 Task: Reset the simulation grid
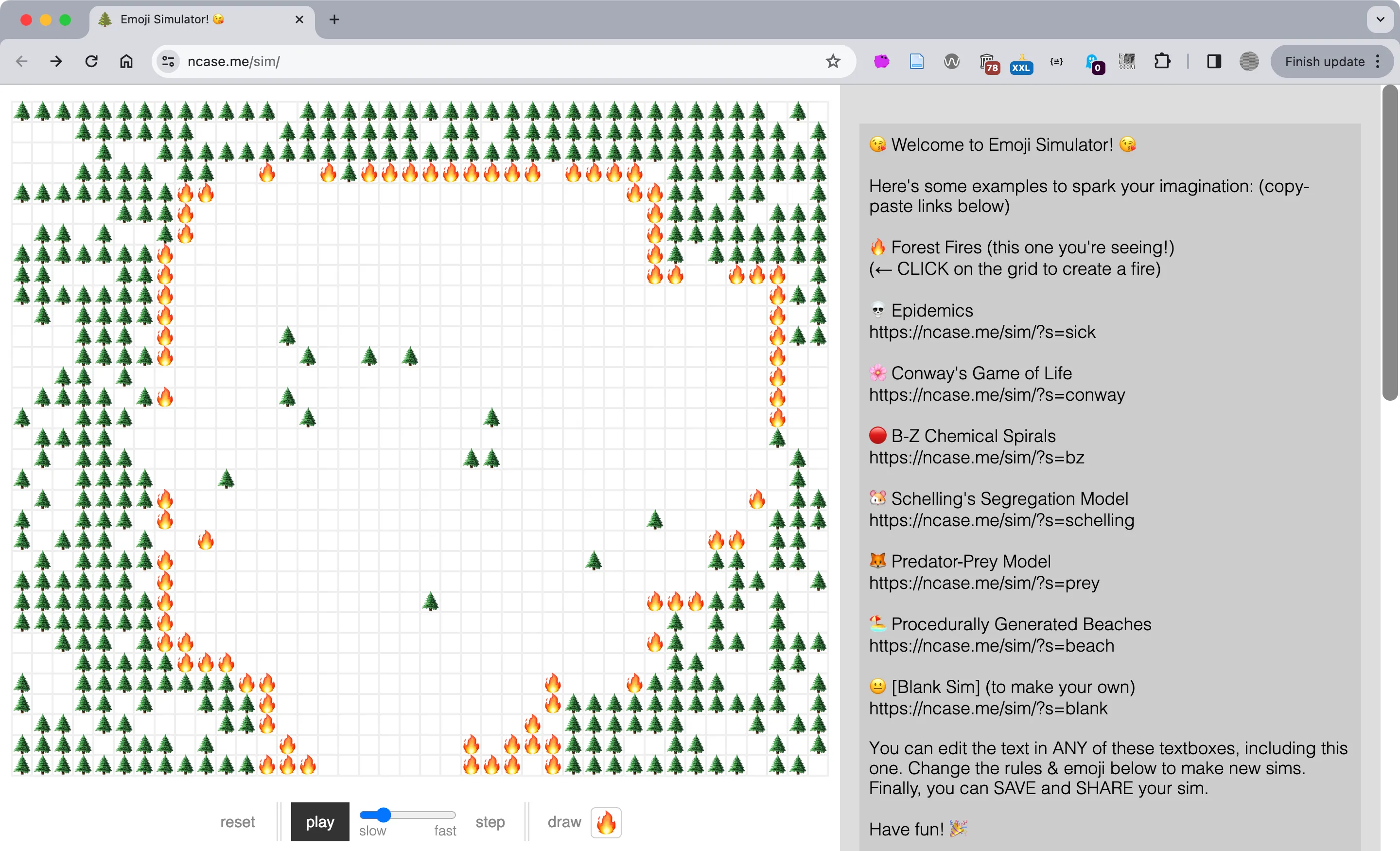coord(238,822)
